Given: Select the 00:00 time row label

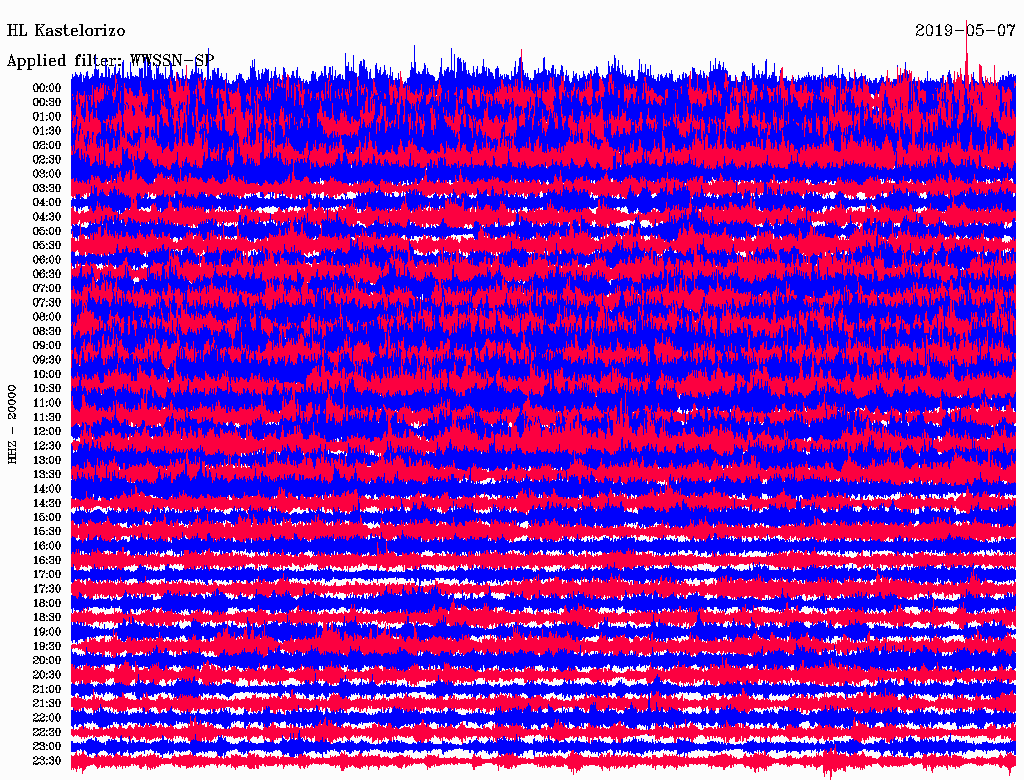Looking at the screenshot, I should click(47, 88).
